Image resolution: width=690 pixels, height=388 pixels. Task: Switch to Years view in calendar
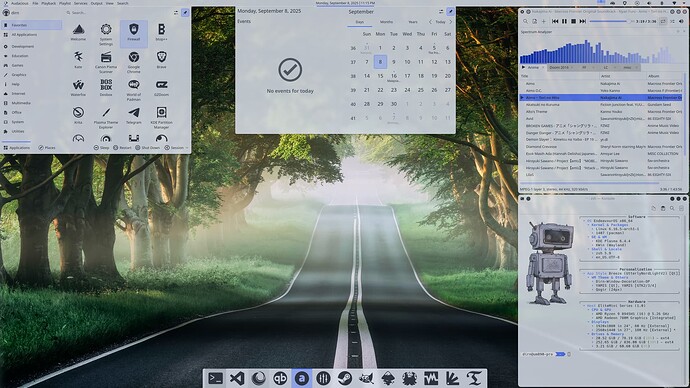(x=413, y=22)
